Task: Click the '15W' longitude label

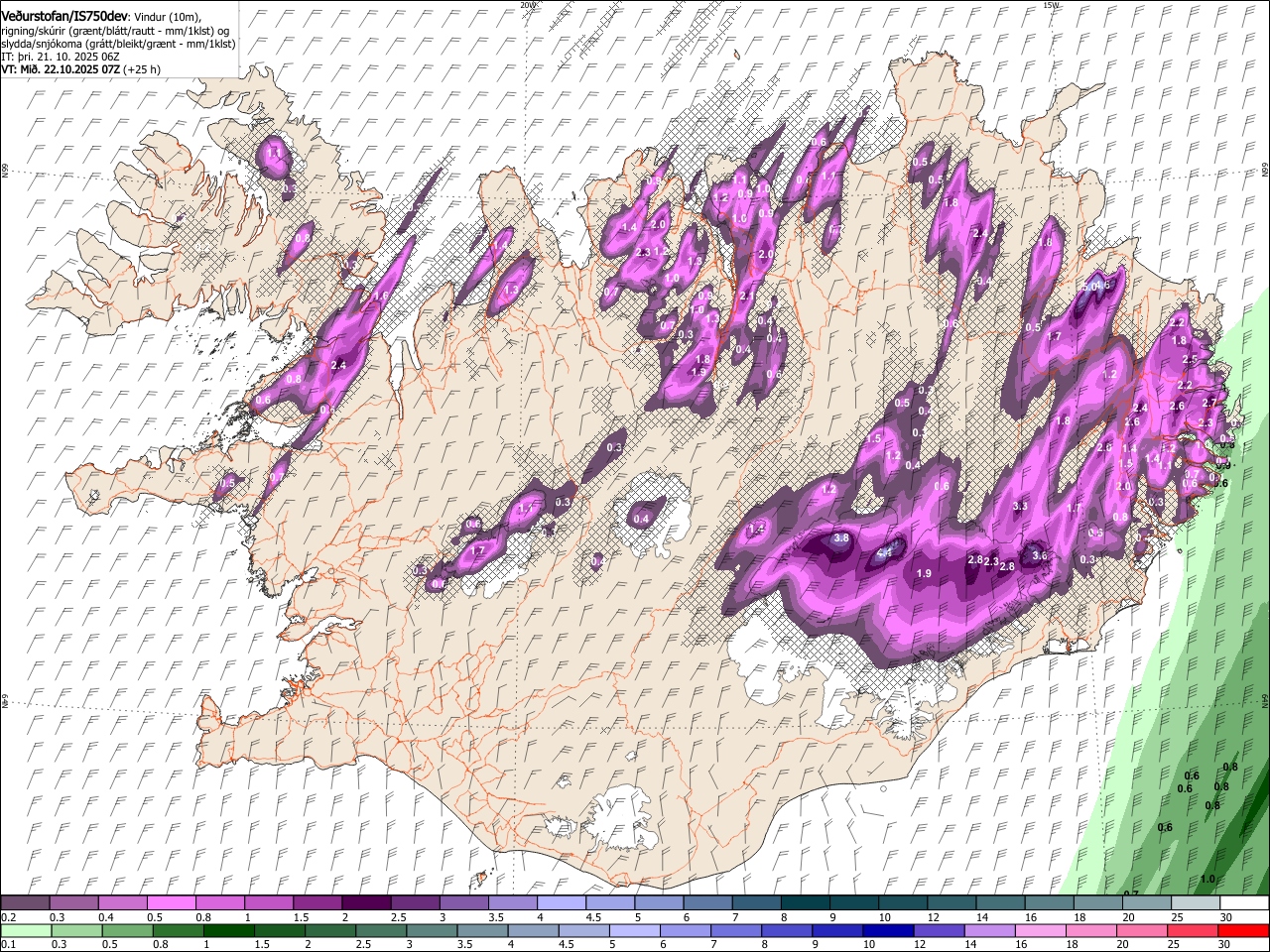Action: click(1051, 5)
